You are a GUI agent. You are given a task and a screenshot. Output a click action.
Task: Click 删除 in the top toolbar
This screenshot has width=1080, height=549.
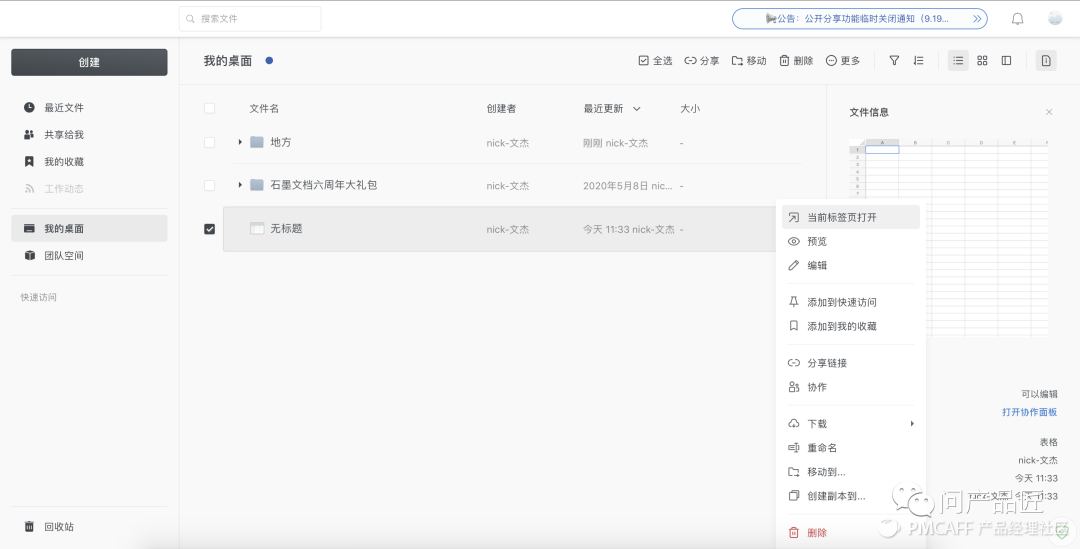tap(796, 61)
